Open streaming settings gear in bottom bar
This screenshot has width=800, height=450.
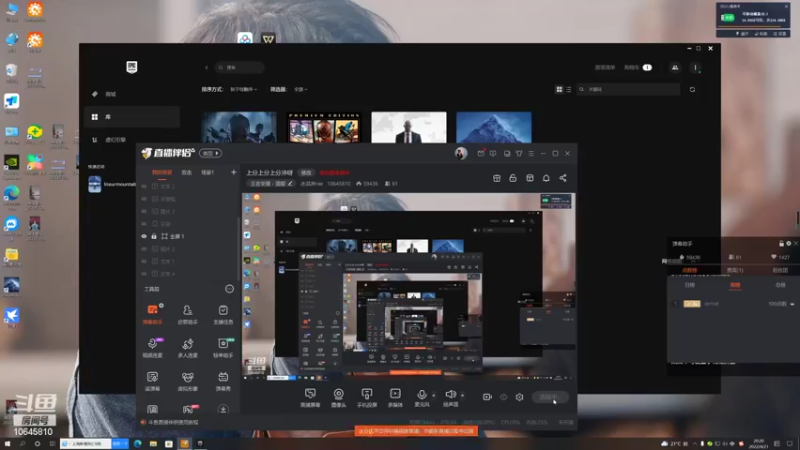pos(519,397)
